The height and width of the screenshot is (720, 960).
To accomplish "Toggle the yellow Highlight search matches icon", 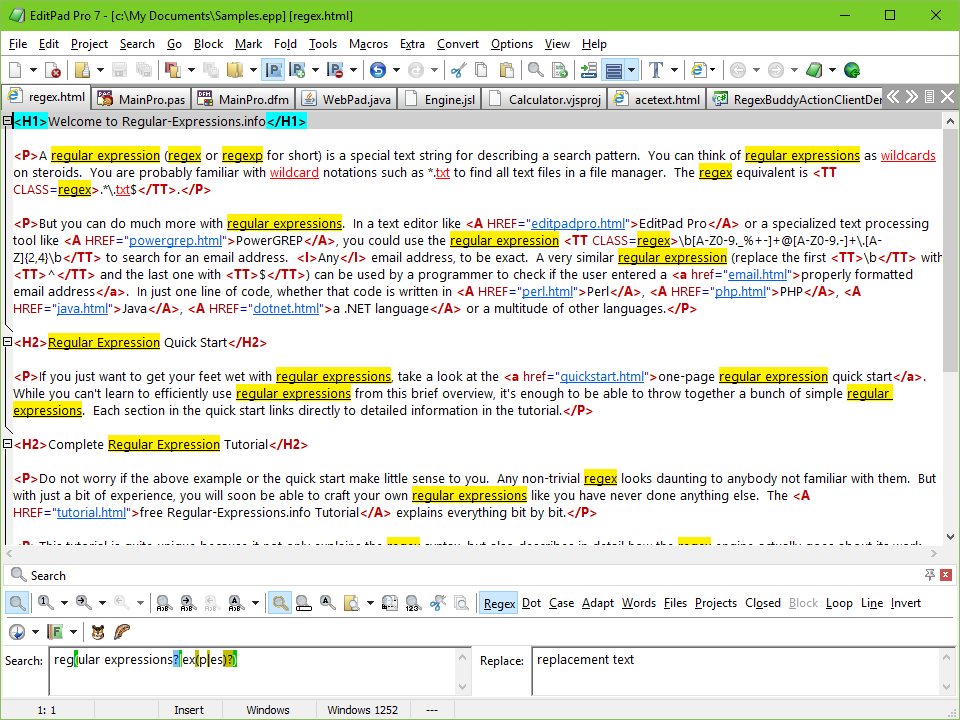I will click(280, 603).
